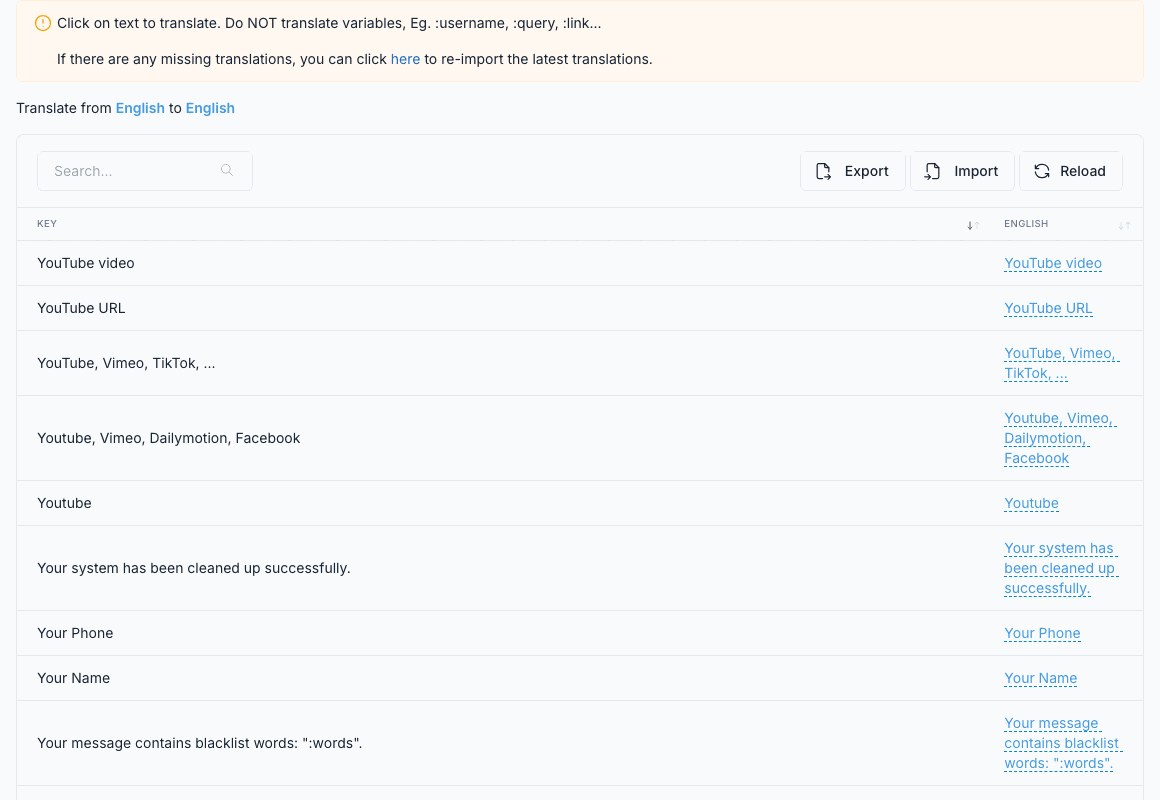Viewport: 1160px width, 800px height.
Task: Select 'Your message contains blacklist words' key text
Action: [200, 743]
